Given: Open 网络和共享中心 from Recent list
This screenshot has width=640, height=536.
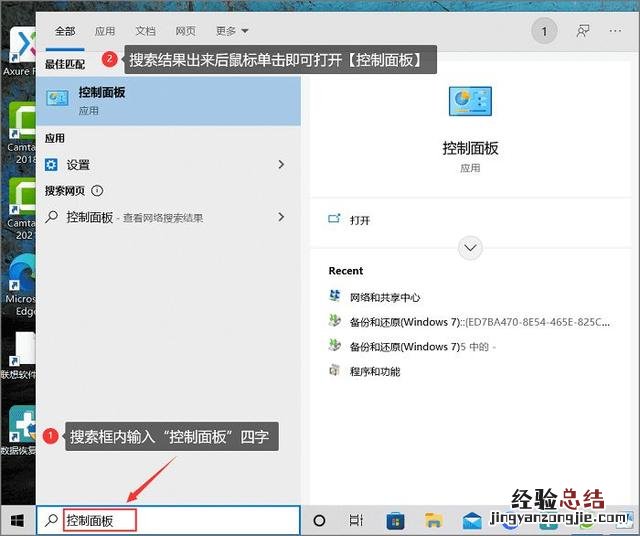Looking at the screenshot, I should point(385,297).
